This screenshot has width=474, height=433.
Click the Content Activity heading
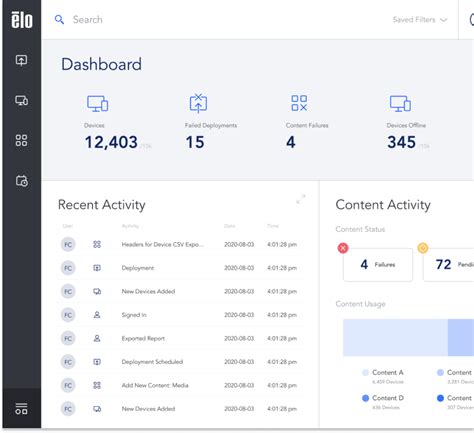[x=383, y=205]
